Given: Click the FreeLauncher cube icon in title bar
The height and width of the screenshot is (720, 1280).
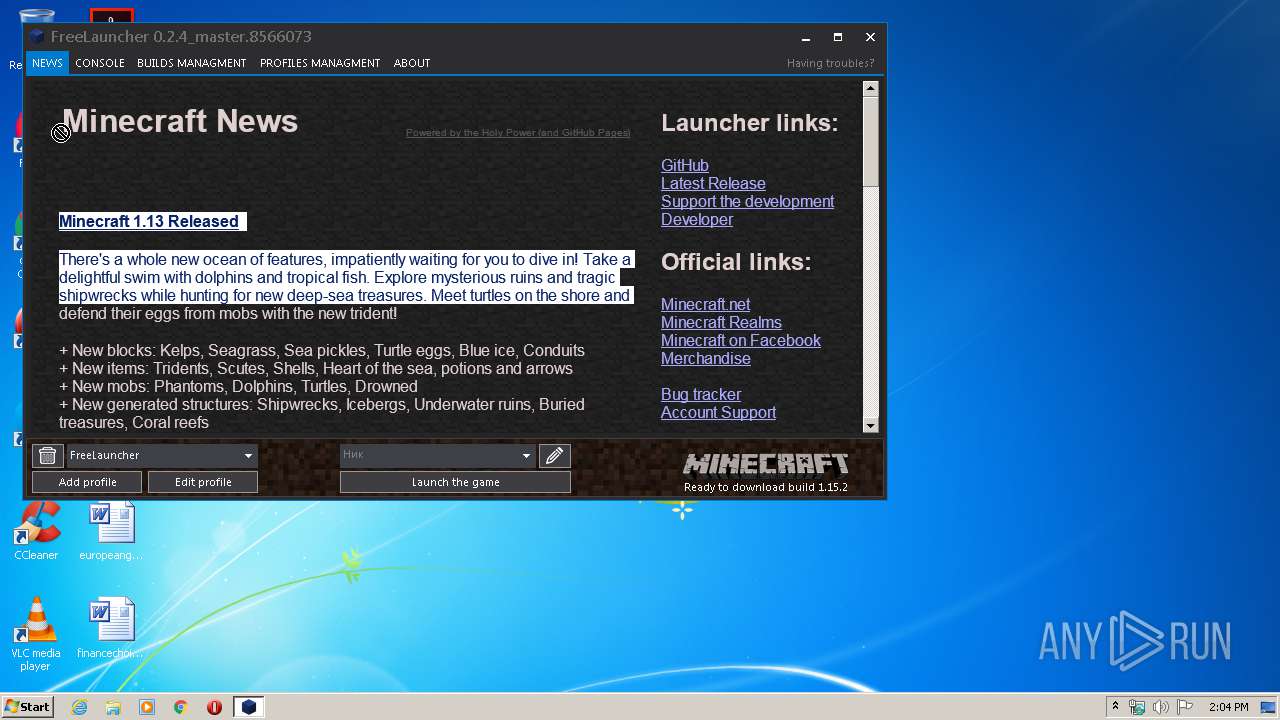Looking at the screenshot, I should 37,37.
